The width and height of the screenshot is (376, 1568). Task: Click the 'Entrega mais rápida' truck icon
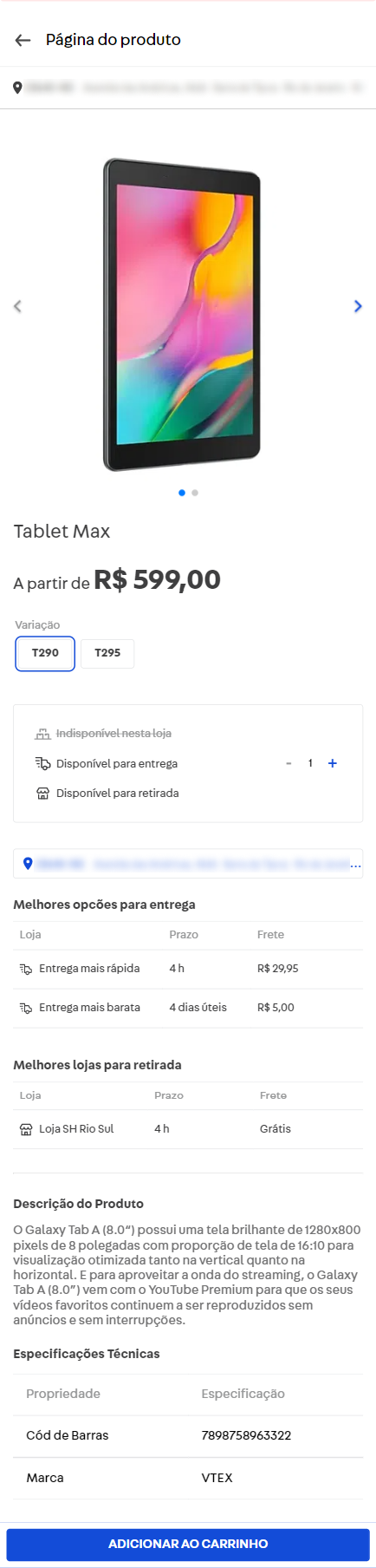26,969
